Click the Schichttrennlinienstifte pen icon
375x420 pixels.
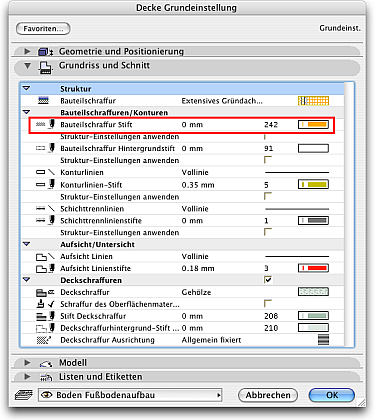click(x=45, y=221)
